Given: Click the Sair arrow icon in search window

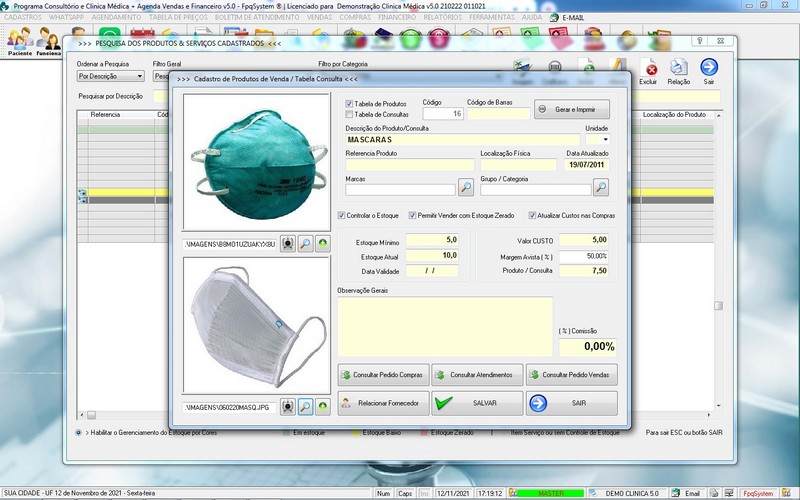Looking at the screenshot, I should coord(709,71).
